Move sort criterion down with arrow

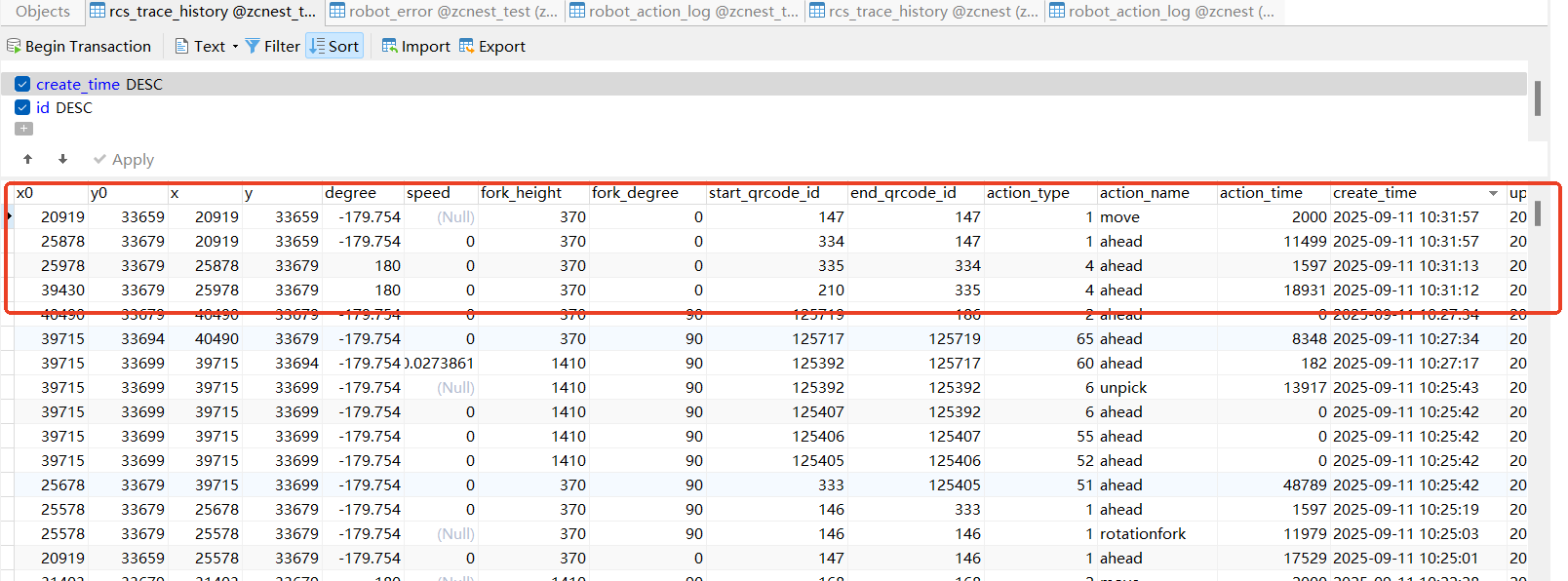point(62,159)
